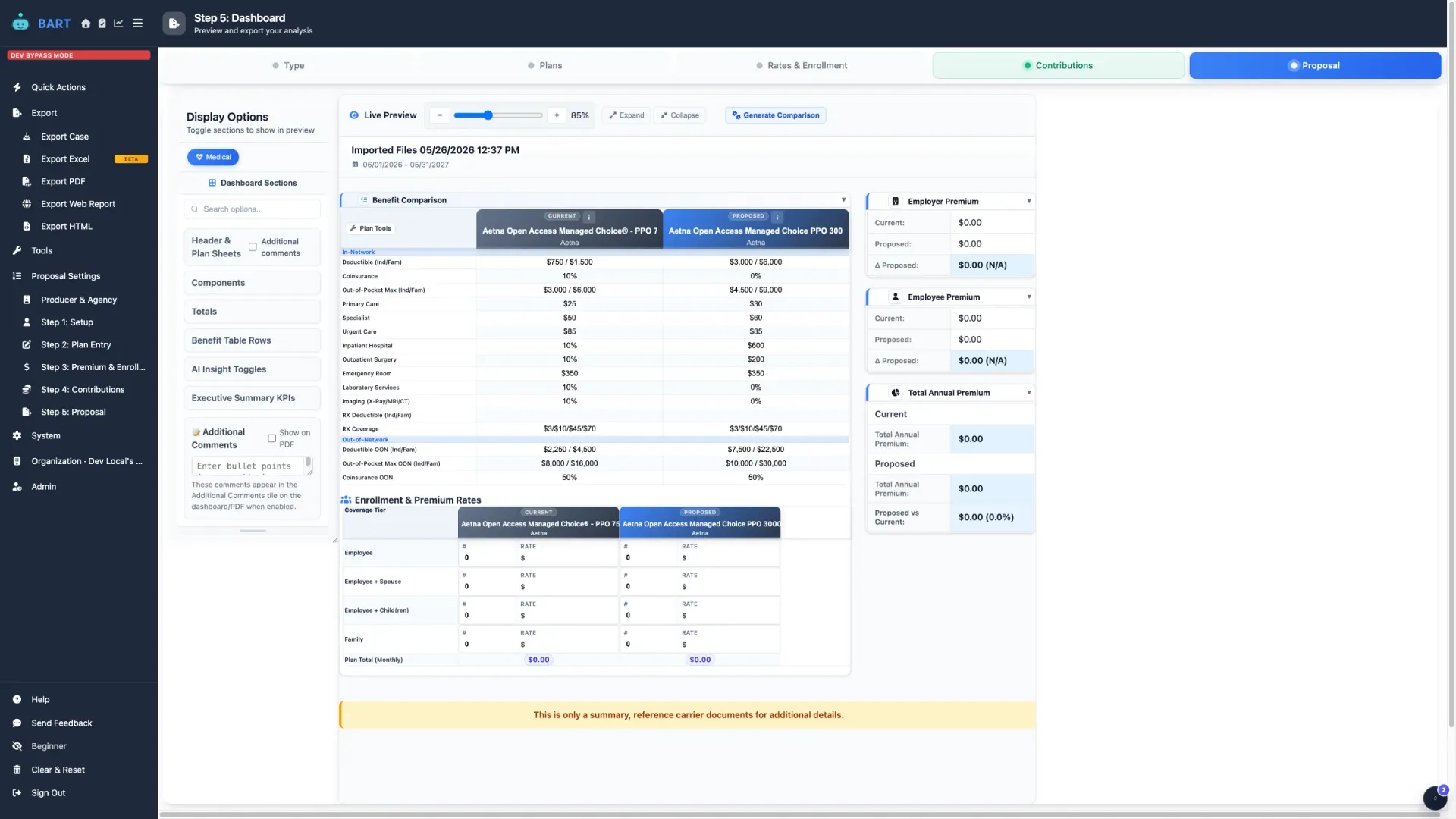
Task: Click the Search options input field
Action: pyautogui.click(x=252, y=209)
